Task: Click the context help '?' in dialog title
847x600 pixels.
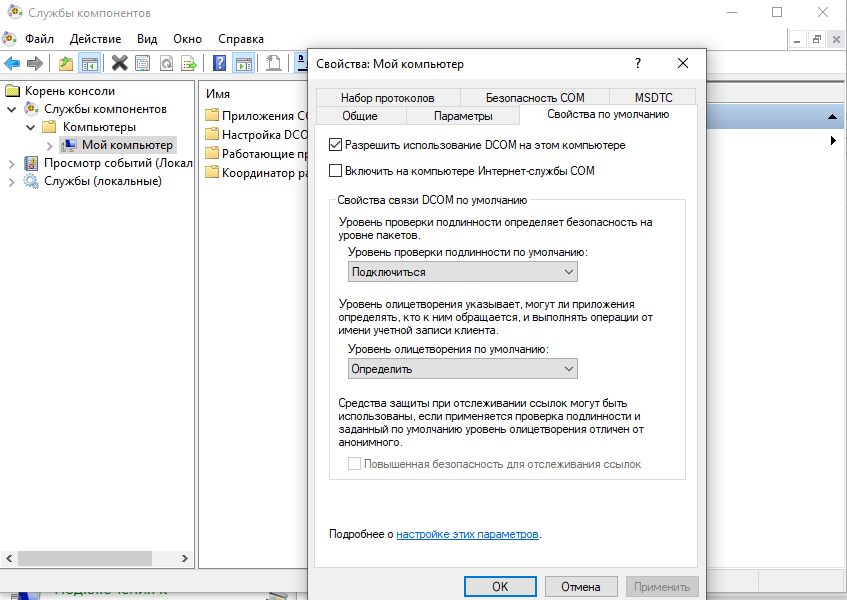Action: (637, 63)
